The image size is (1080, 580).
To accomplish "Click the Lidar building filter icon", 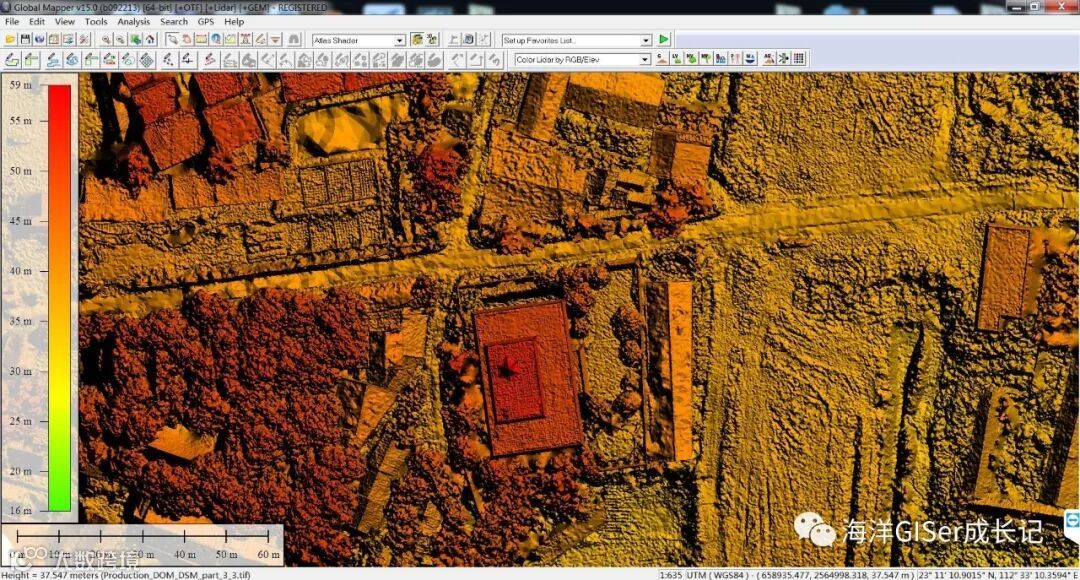I will point(720,59).
